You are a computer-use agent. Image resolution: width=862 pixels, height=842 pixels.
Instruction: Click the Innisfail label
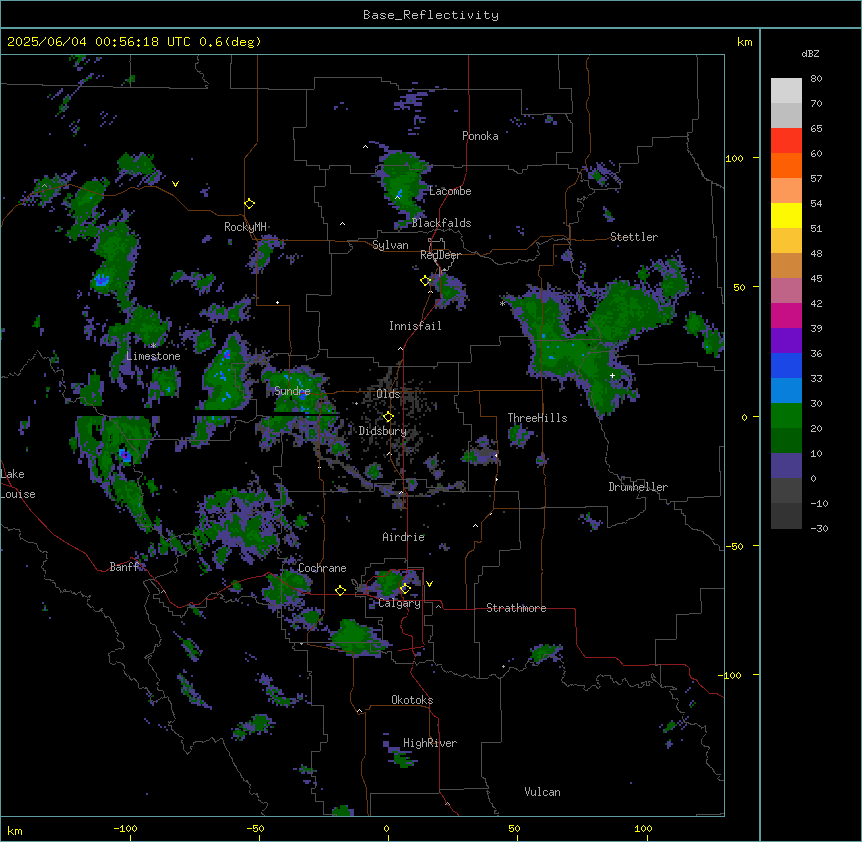point(415,326)
